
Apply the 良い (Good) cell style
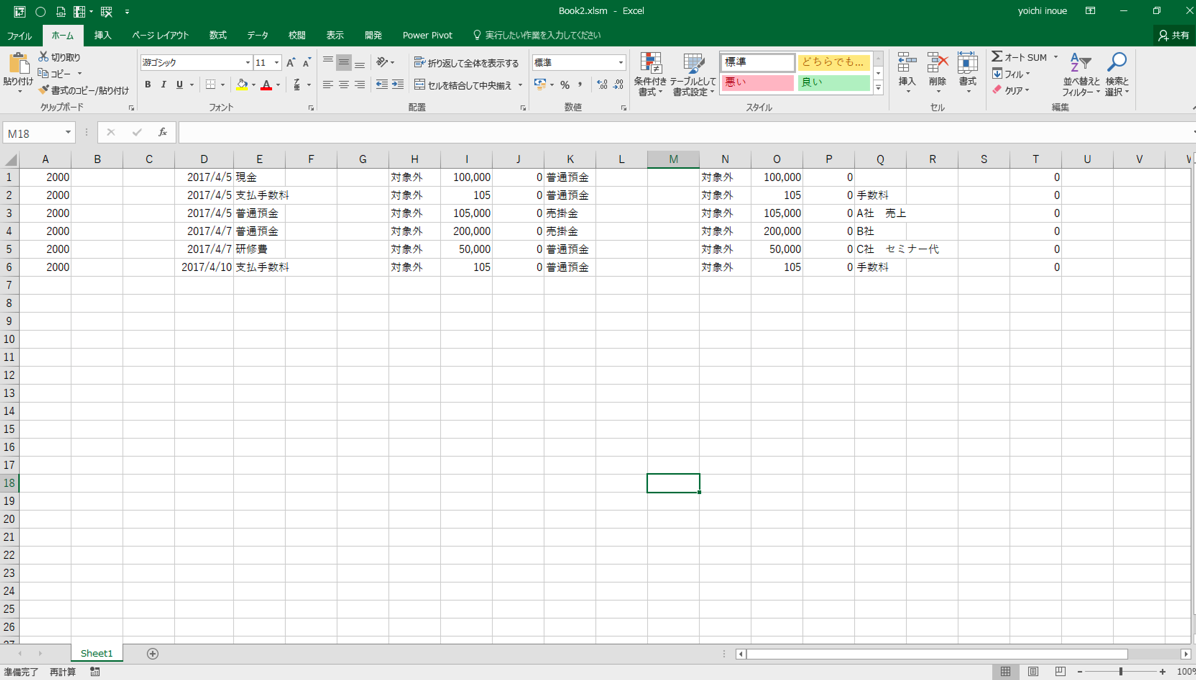point(834,82)
